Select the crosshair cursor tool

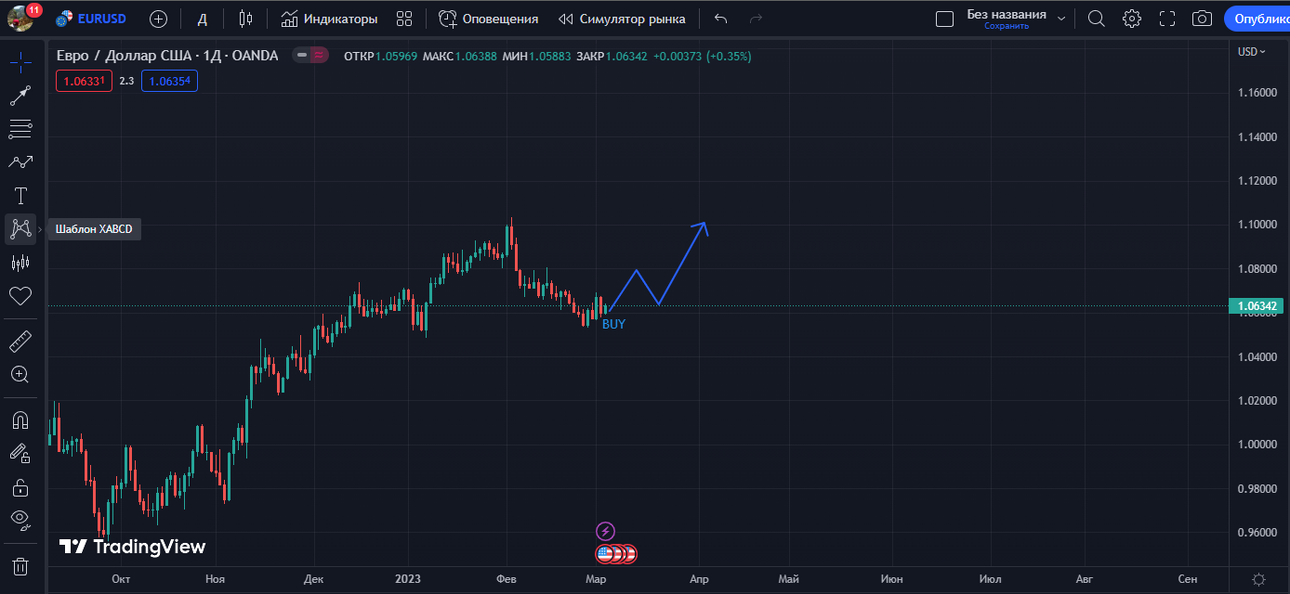pyautogui.click(x=20, y=63)
